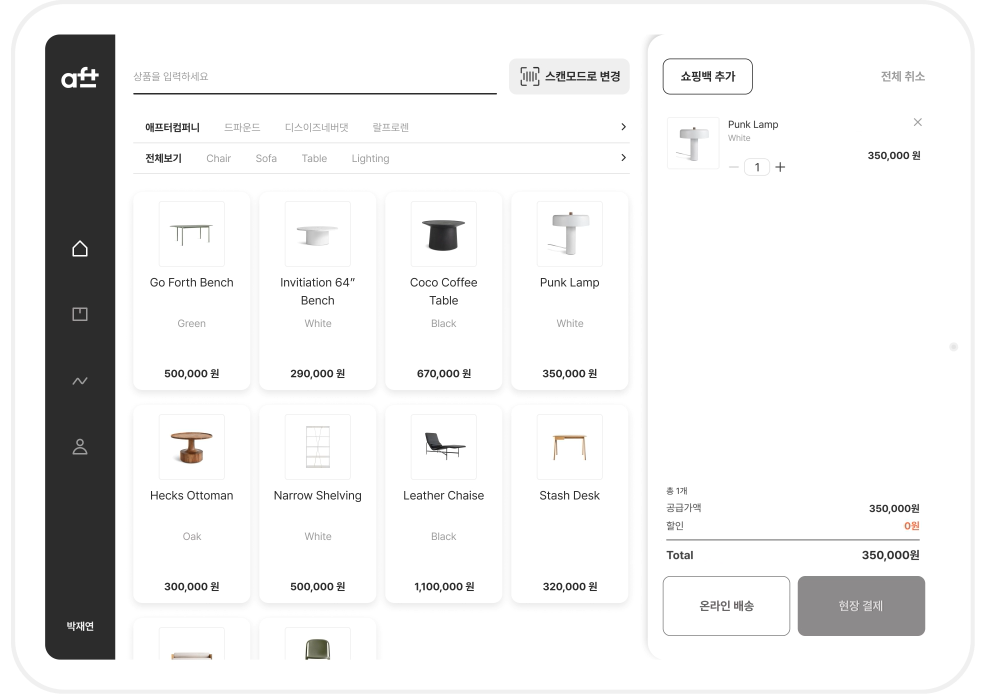This screenshot has height=699, width=984.
Task: Click the Leather Chaise product name
Action: (444, 496)
